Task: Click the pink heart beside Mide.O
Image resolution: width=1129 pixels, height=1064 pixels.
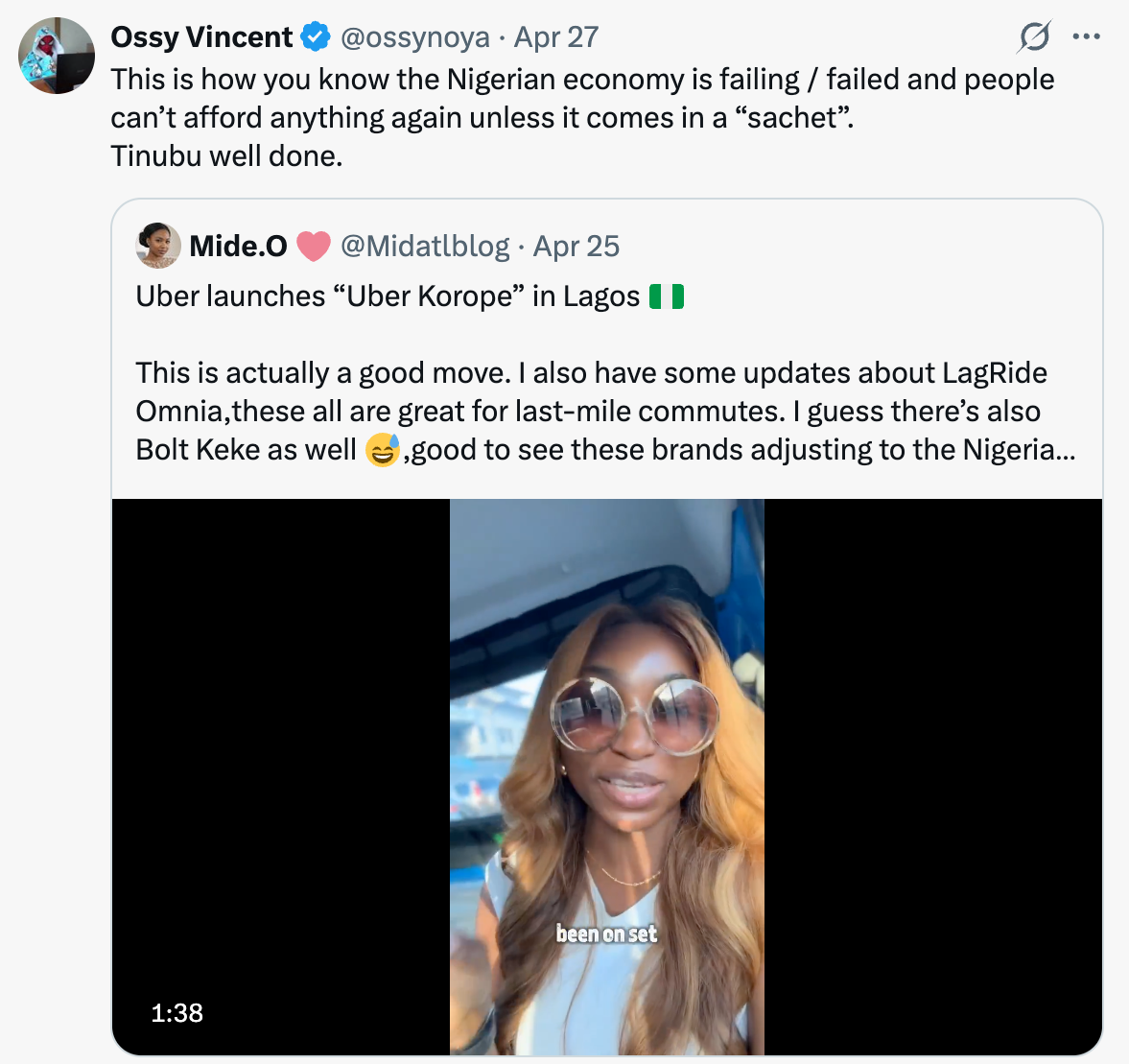Action: click(x=314, y=247)
